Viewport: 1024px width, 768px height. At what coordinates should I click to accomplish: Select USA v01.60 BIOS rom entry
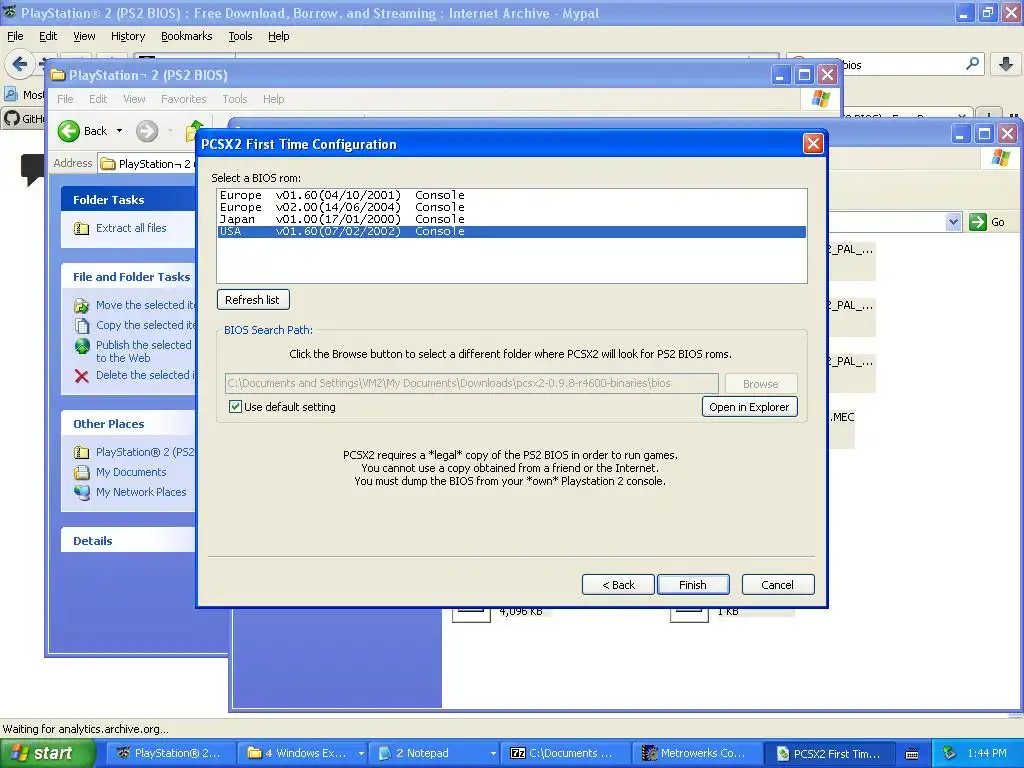point(511,231)
